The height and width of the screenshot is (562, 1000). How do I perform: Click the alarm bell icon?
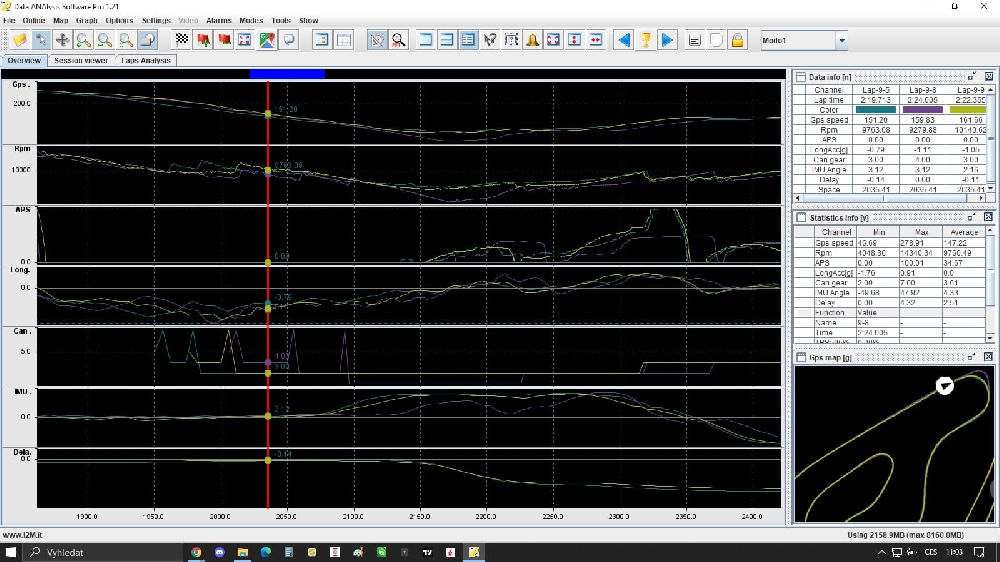tap(532, 40)
